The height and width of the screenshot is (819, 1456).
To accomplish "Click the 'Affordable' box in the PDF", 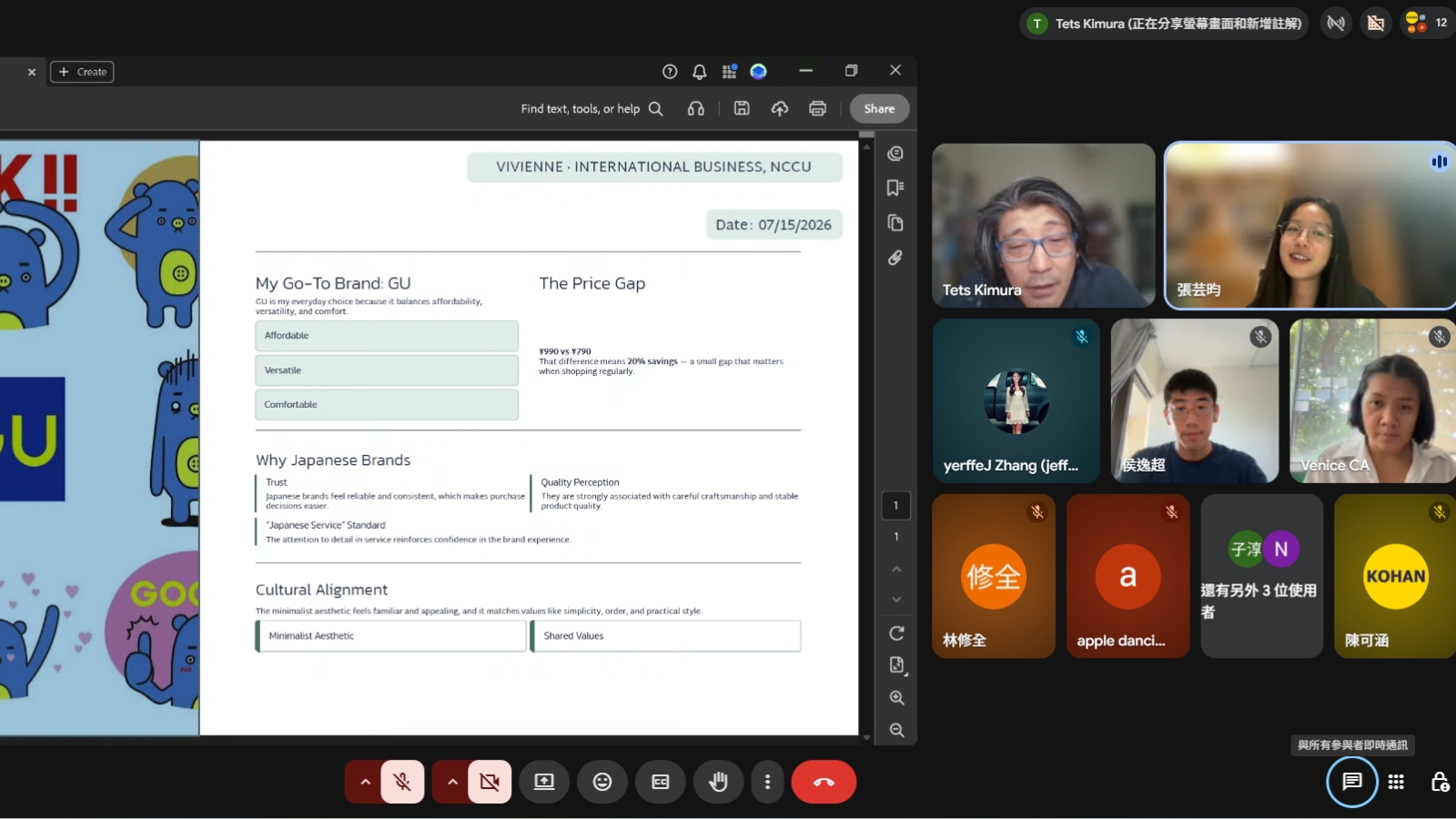I will tap(387, 336).
